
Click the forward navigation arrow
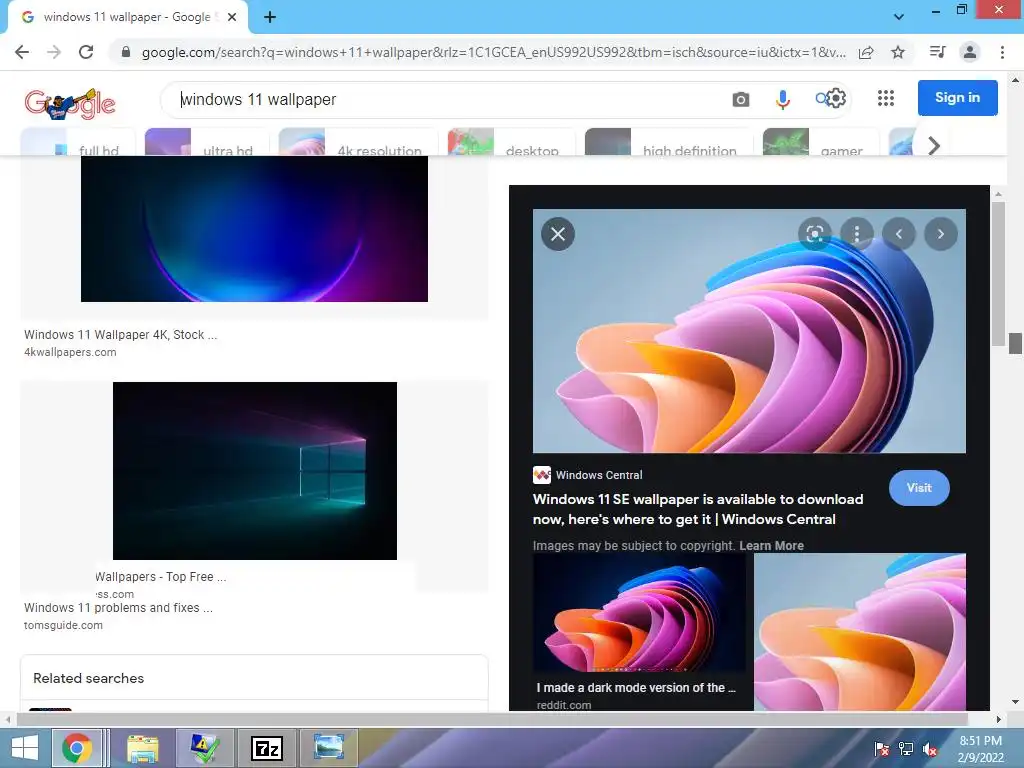[54, 52]
